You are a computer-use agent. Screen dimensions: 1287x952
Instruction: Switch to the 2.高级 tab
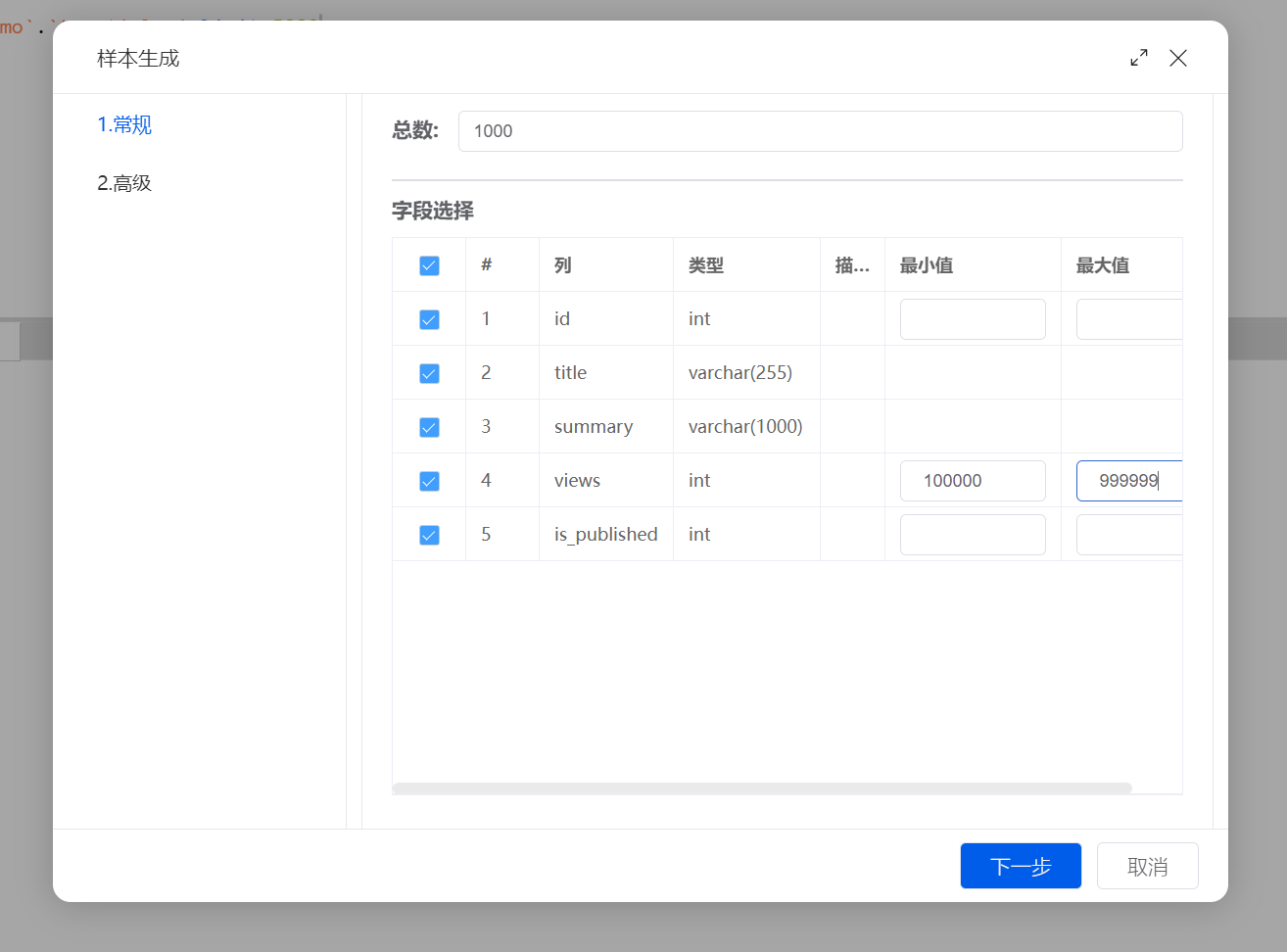(124, 183)
